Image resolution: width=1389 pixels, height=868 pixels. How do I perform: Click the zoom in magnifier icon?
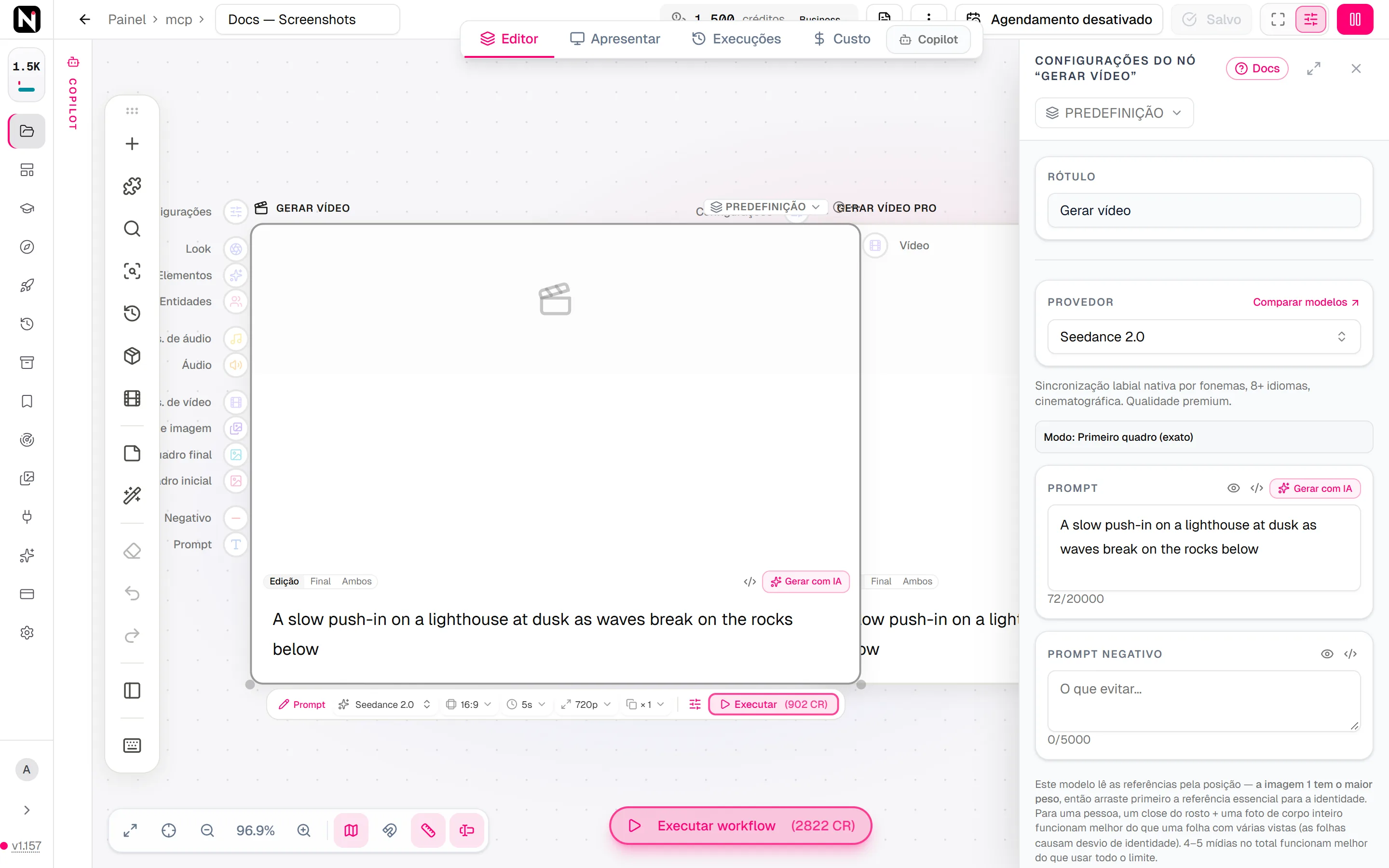[304, 831]
